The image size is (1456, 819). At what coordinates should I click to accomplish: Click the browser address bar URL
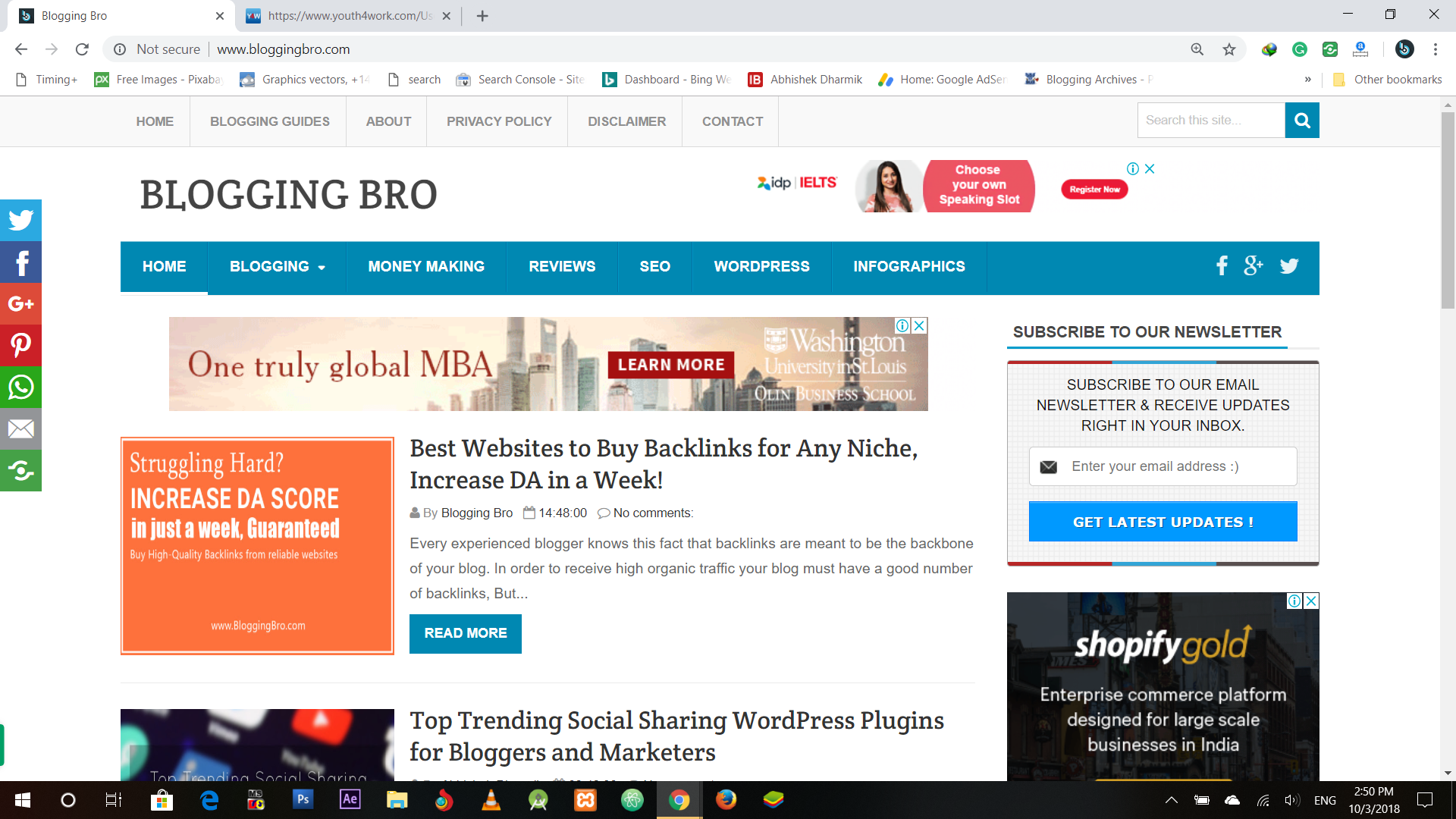coord(284,49)
